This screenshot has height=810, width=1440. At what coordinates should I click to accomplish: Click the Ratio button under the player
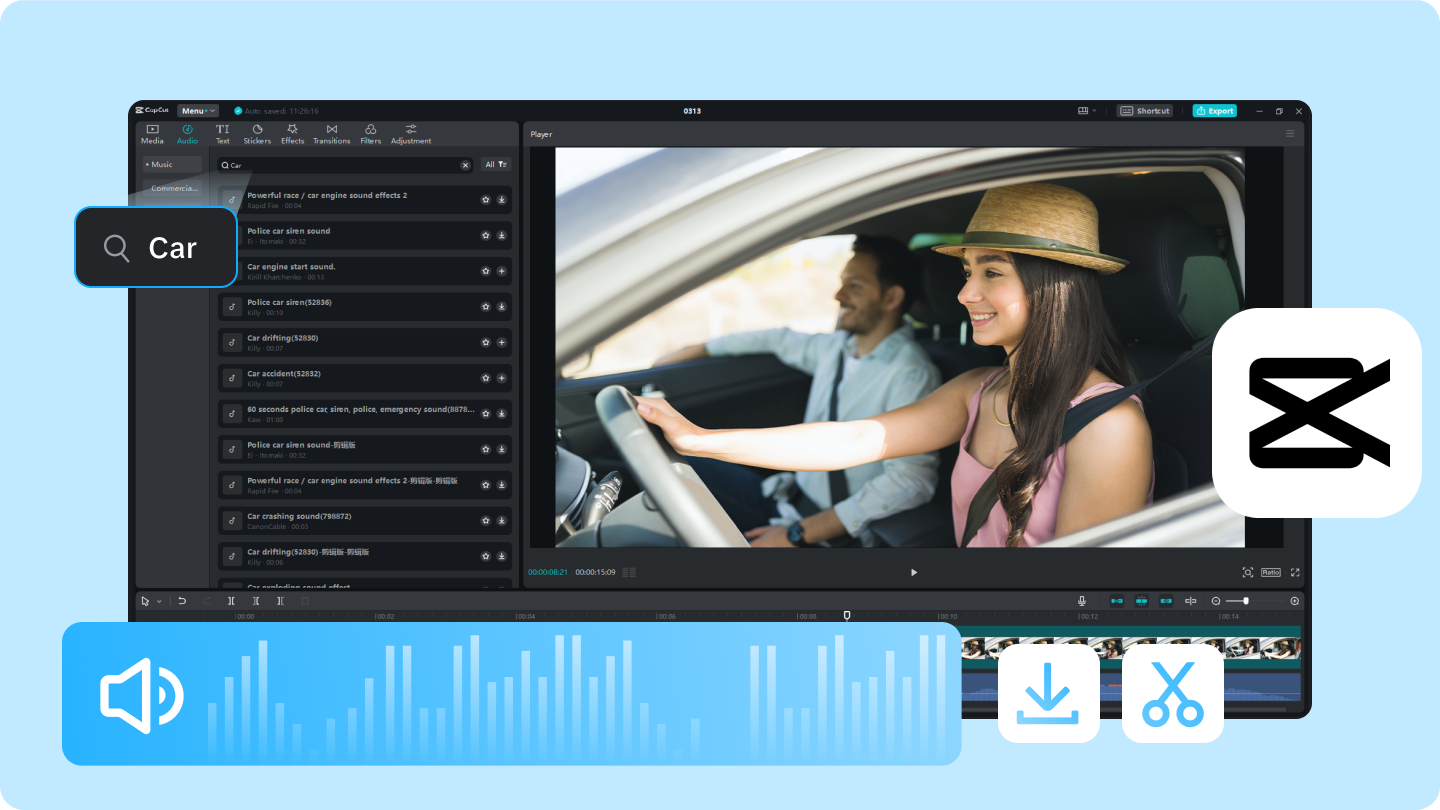tap(1270, 571)
